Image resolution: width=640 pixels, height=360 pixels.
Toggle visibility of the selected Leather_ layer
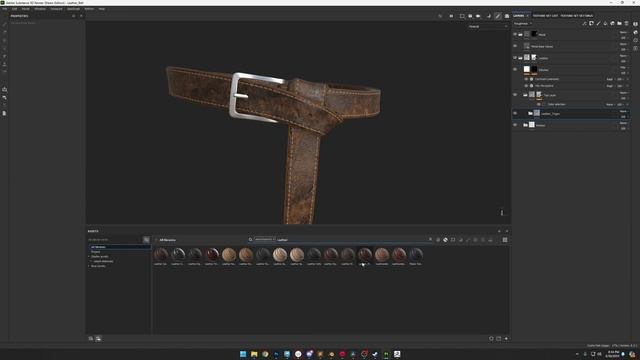click(515, 113)
